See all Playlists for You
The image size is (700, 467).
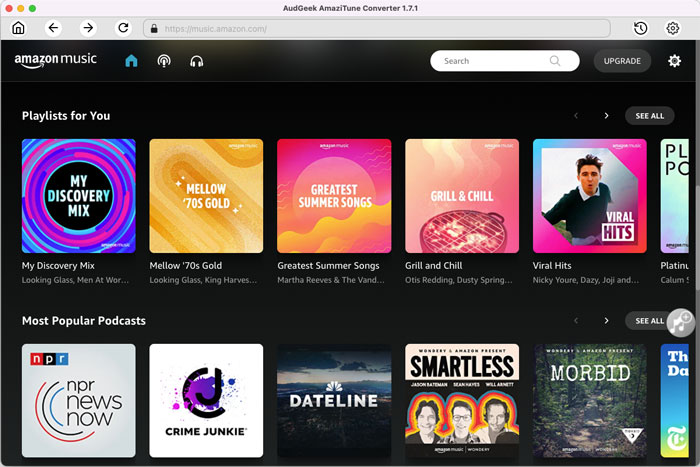[x=649, y=116]
